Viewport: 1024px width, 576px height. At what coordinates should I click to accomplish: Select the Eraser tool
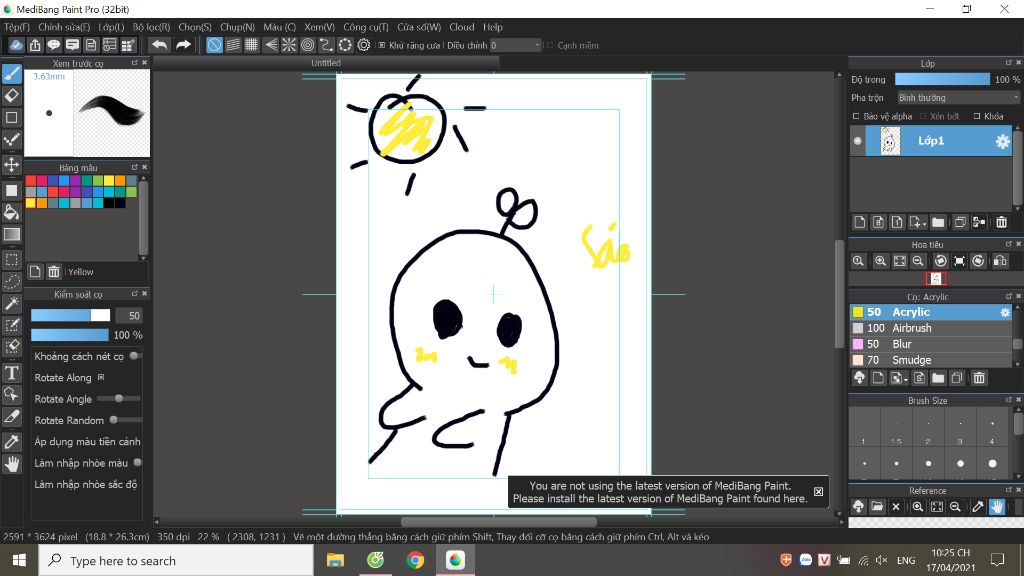click(x=12, y=95)
